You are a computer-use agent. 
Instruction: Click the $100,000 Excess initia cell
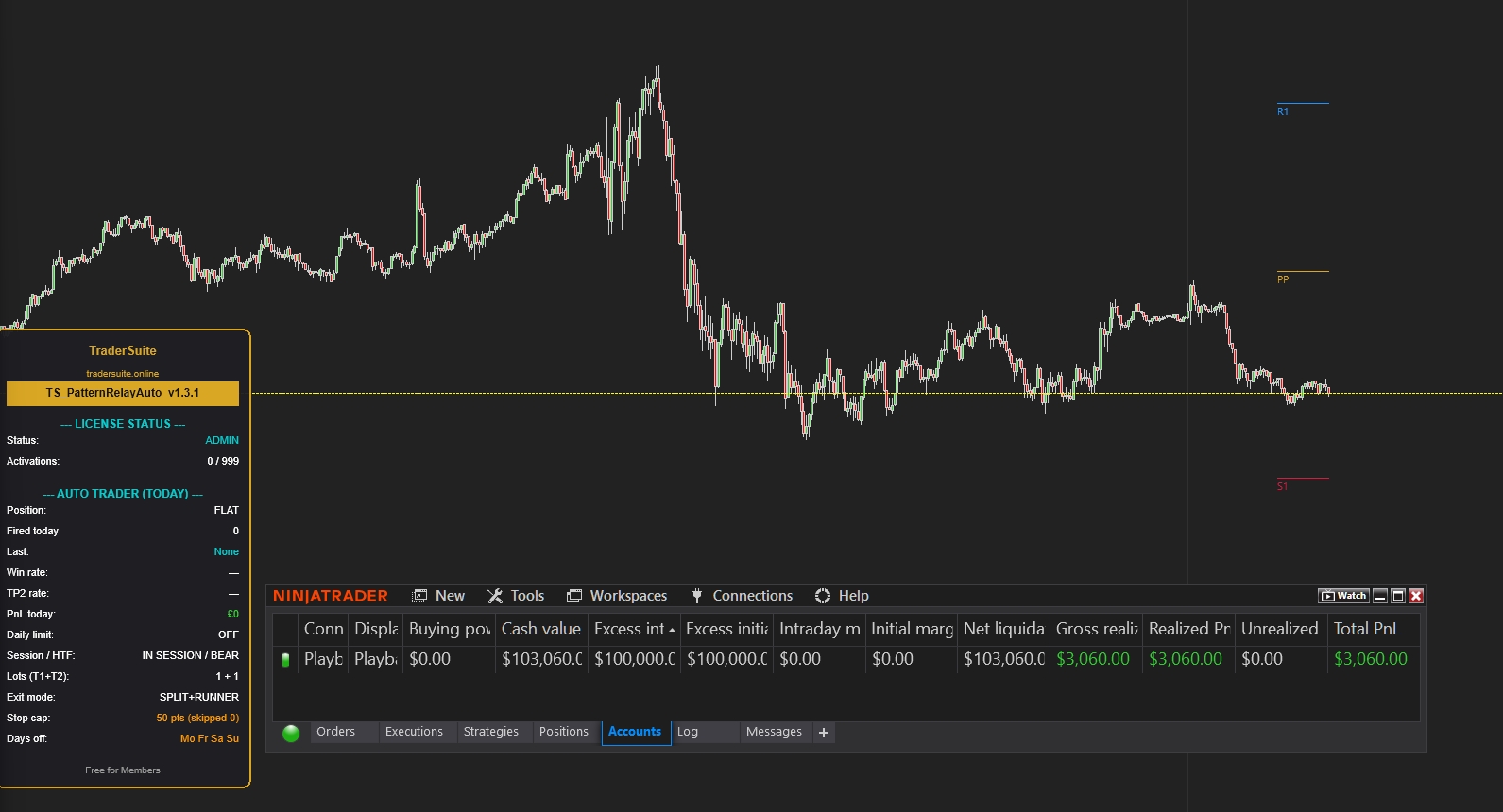click(726, 659)
